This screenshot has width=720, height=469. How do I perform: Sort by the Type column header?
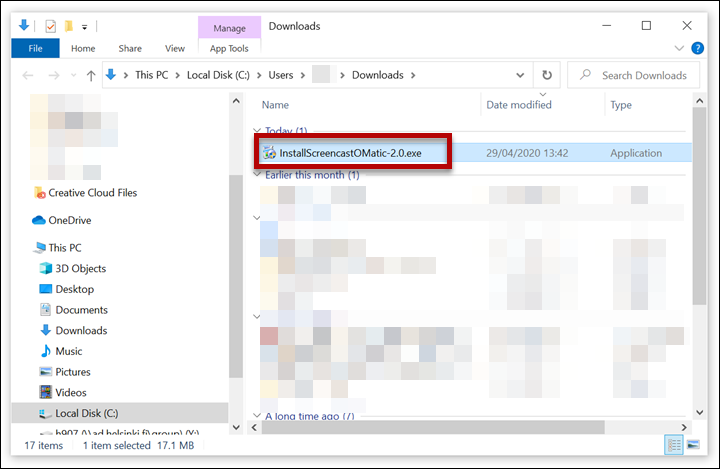(621, 105)
